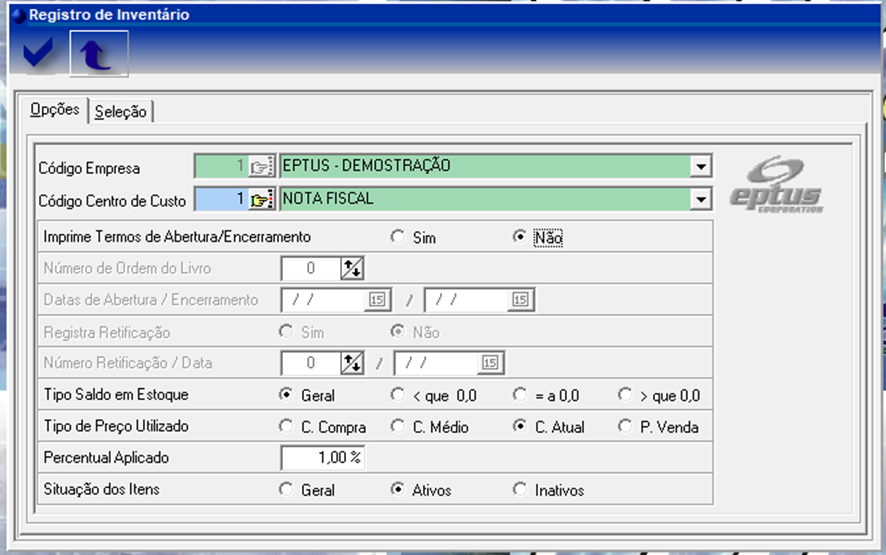Expand the NOTA FISCAL cost center dropdown

pyautogui.click(x=702, y=200)
